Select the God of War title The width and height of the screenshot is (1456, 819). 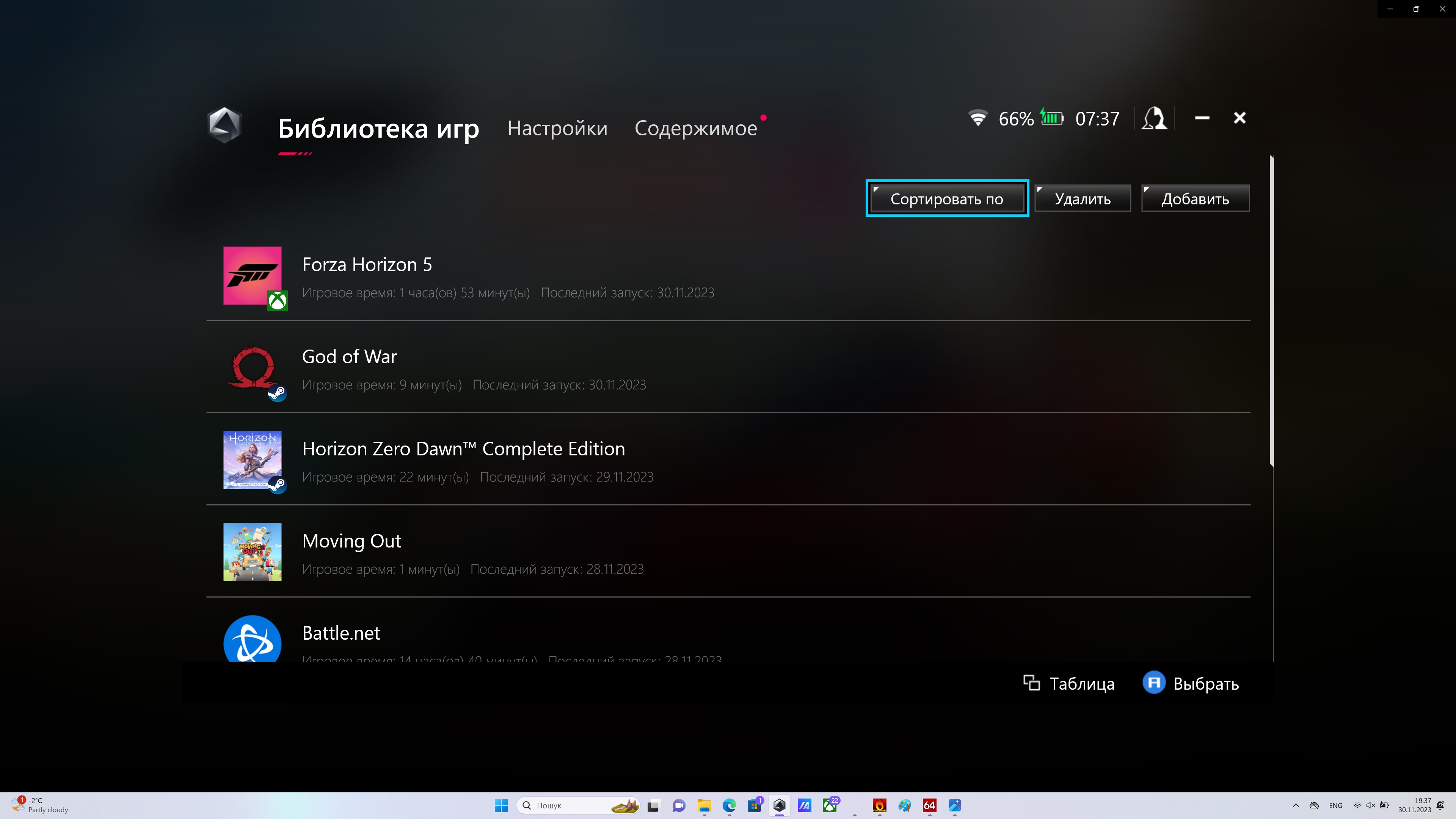point(349,357)
